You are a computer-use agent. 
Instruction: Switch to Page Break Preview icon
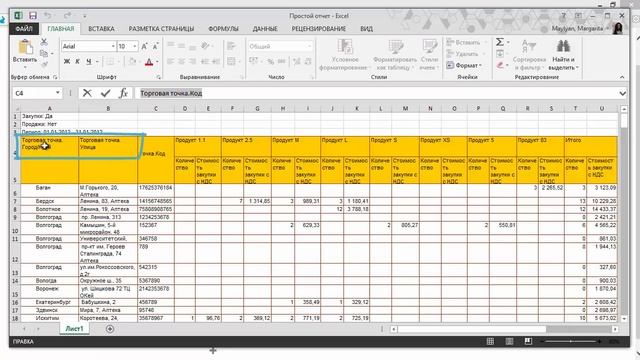coord(528,341)
